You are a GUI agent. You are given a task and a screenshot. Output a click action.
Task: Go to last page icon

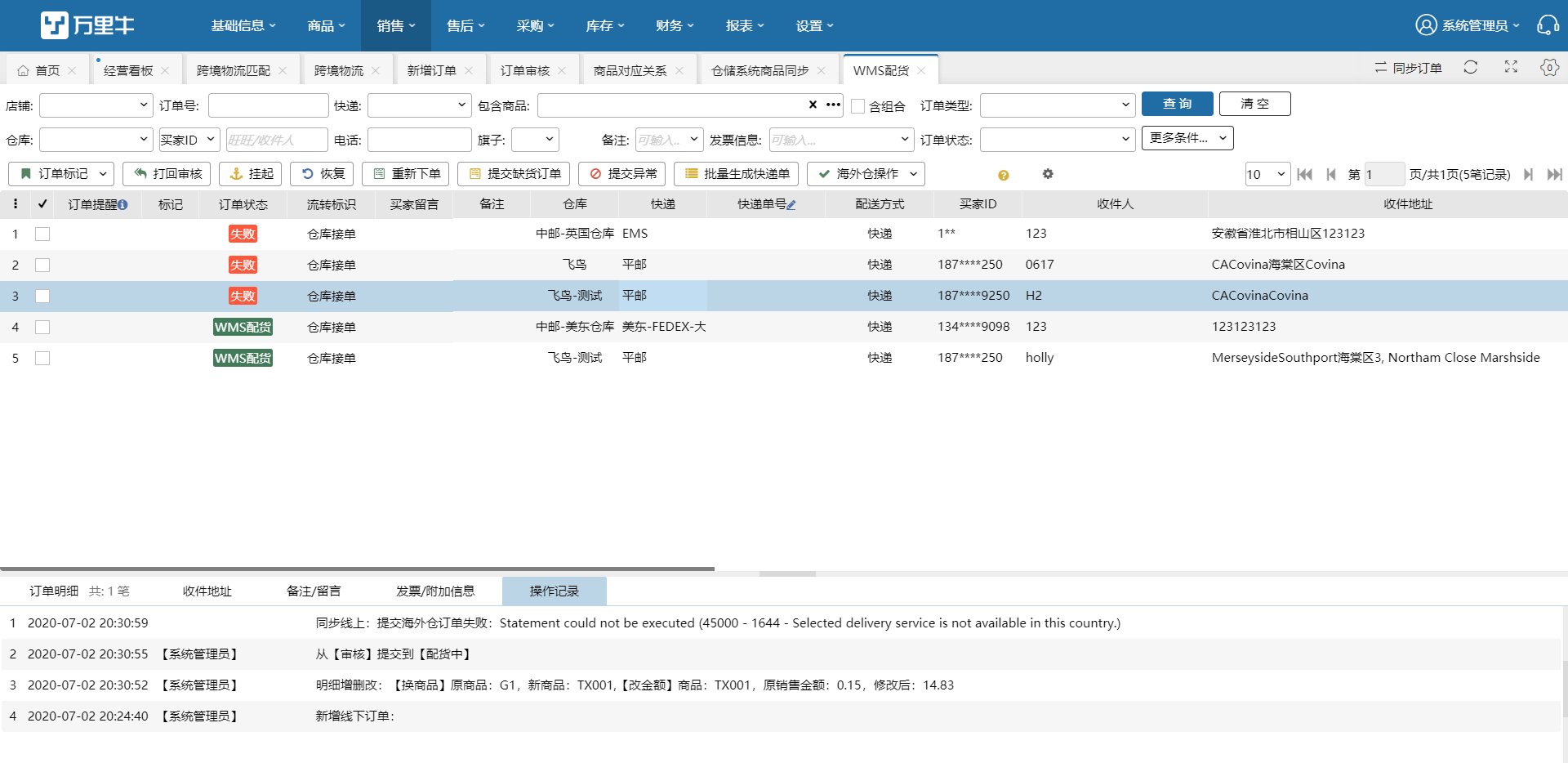pos(1555,174)
